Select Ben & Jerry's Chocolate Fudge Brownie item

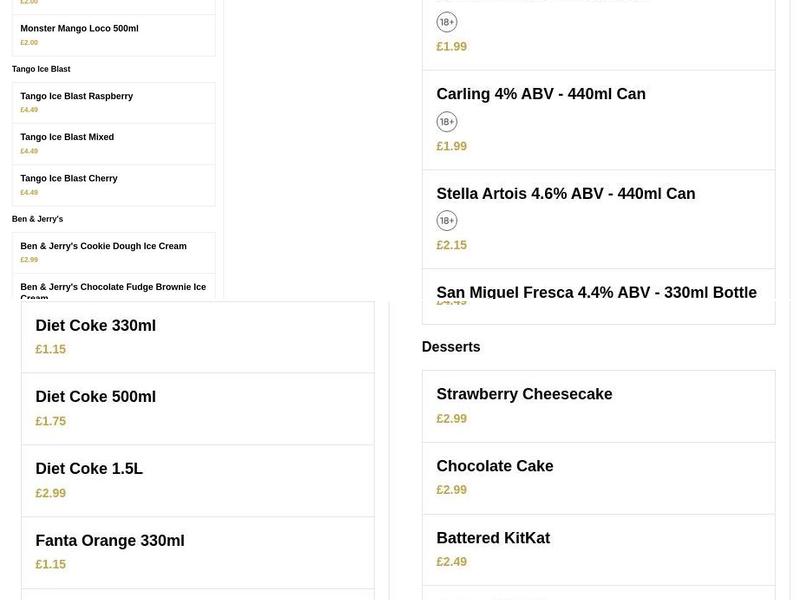114,288
